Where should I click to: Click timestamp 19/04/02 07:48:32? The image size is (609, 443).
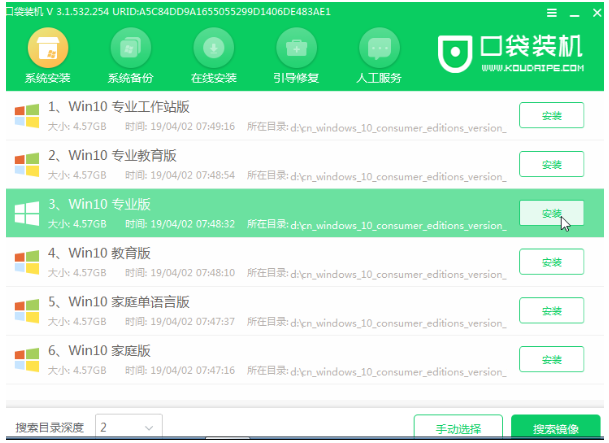pyautogui.click(x=193, y=224)
